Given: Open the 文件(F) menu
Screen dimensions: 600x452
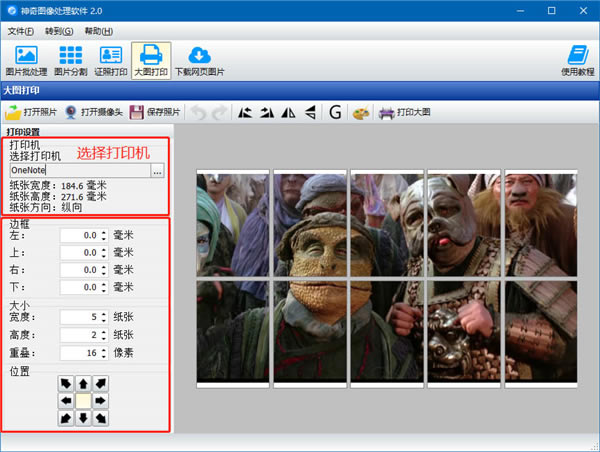Looking at the screenshot, I should (21, 32).
